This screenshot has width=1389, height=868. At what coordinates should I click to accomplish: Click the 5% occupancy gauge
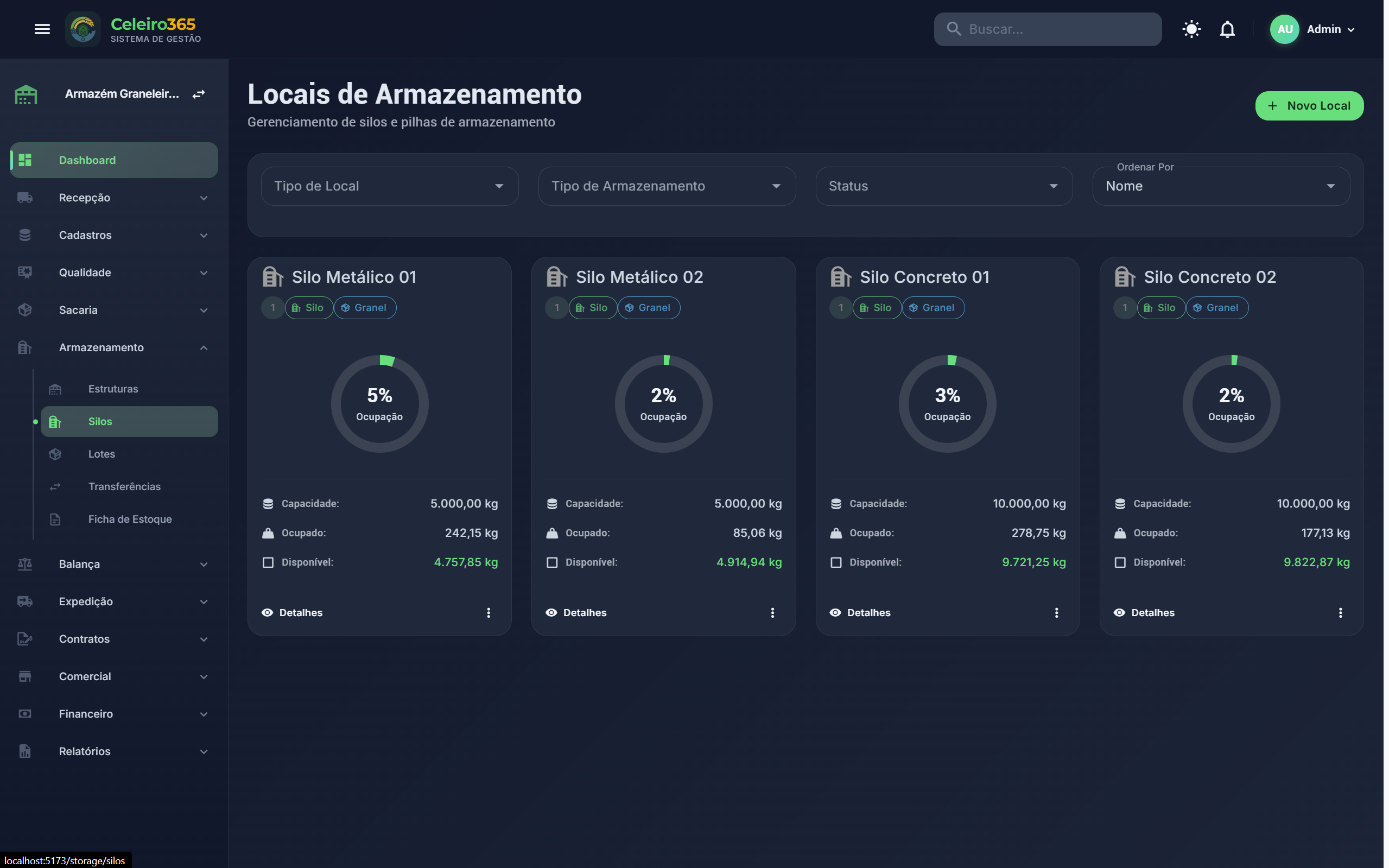point(379,403)
